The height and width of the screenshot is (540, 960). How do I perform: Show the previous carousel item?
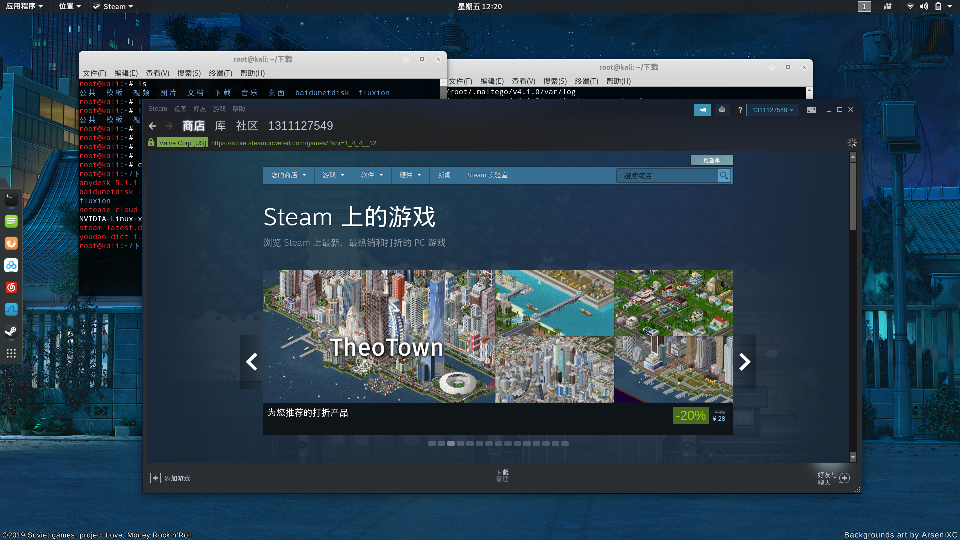tap(252, 362)
